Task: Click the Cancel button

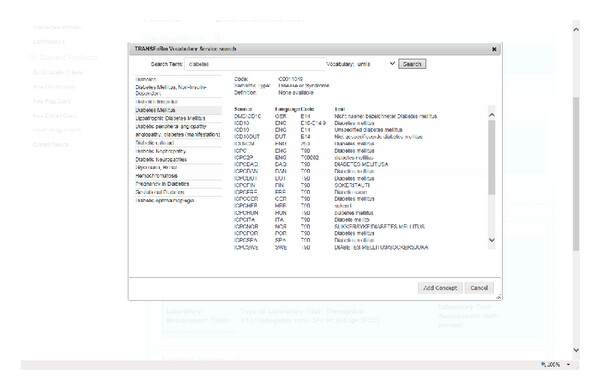Action: [479, 288]
